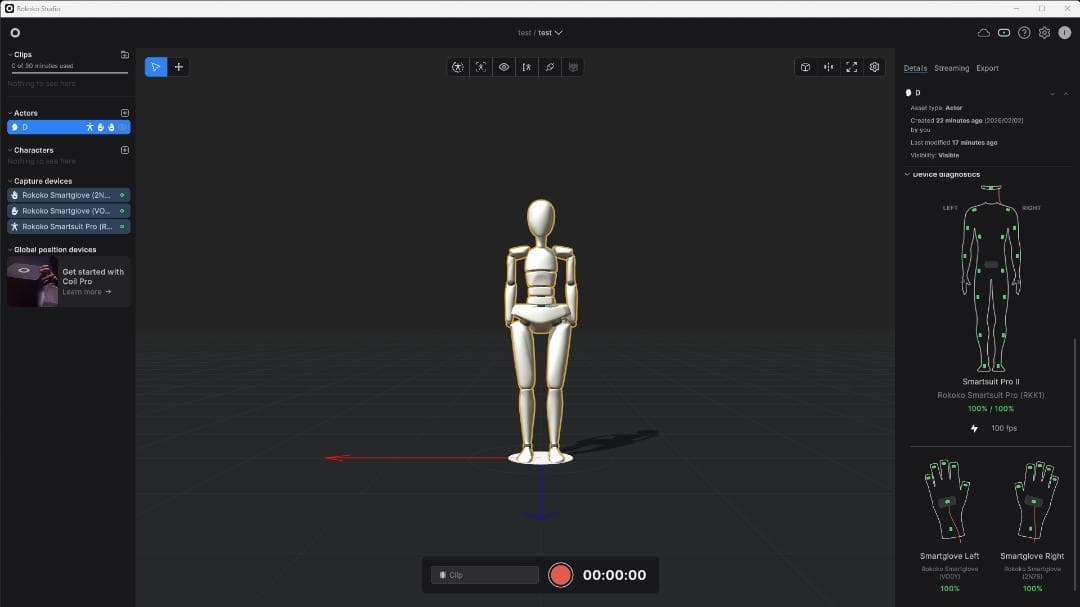Collapse the Clips section

(x=10, y=54)
